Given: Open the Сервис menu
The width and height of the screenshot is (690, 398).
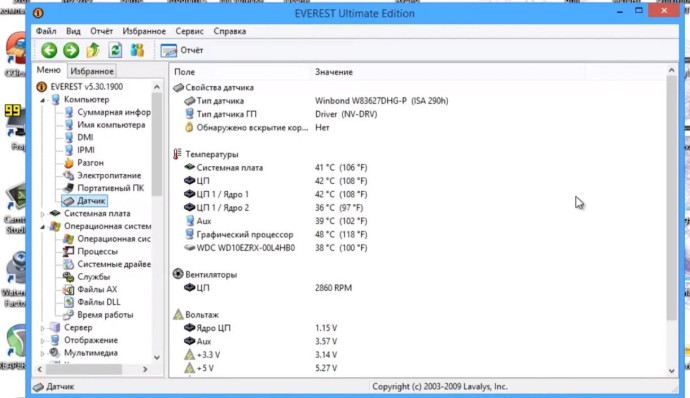Looking at the screenshot, I should (x=189, y=31).
